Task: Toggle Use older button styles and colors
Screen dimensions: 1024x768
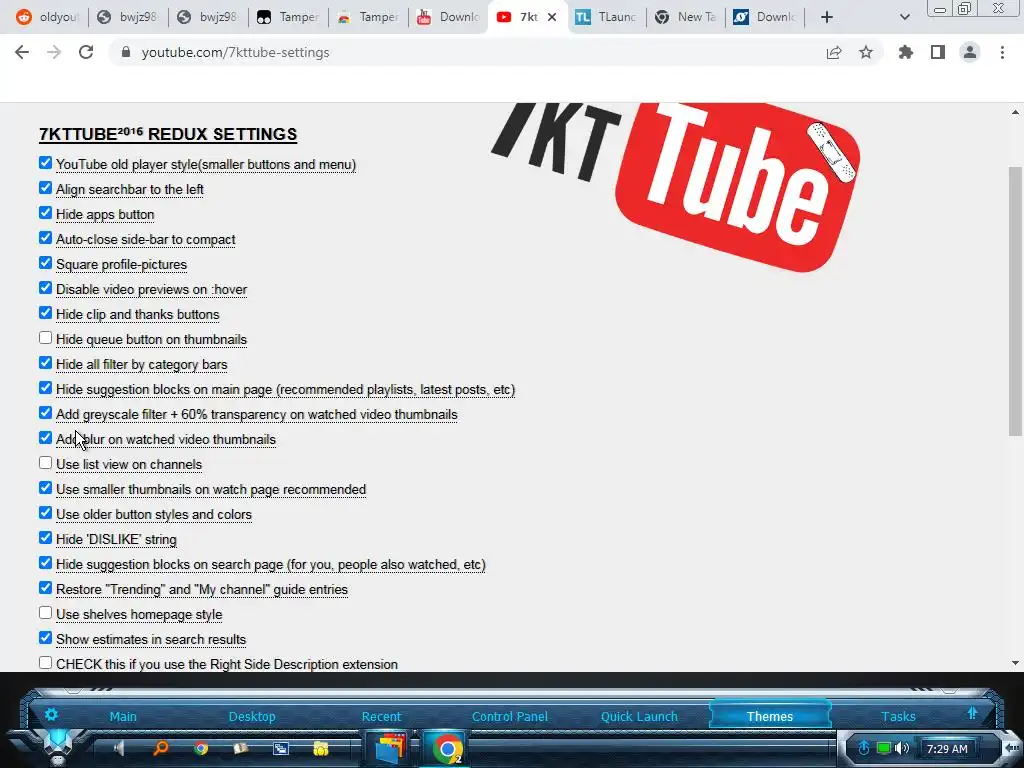Action: pos(45,513)
